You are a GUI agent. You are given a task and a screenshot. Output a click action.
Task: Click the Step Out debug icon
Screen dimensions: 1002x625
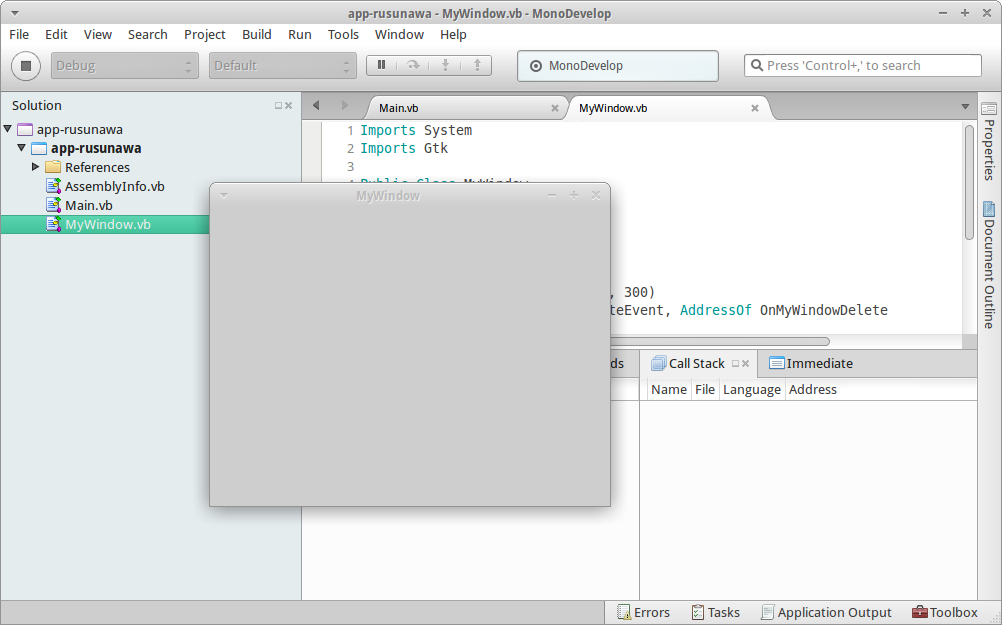click(x=477, y=65)
